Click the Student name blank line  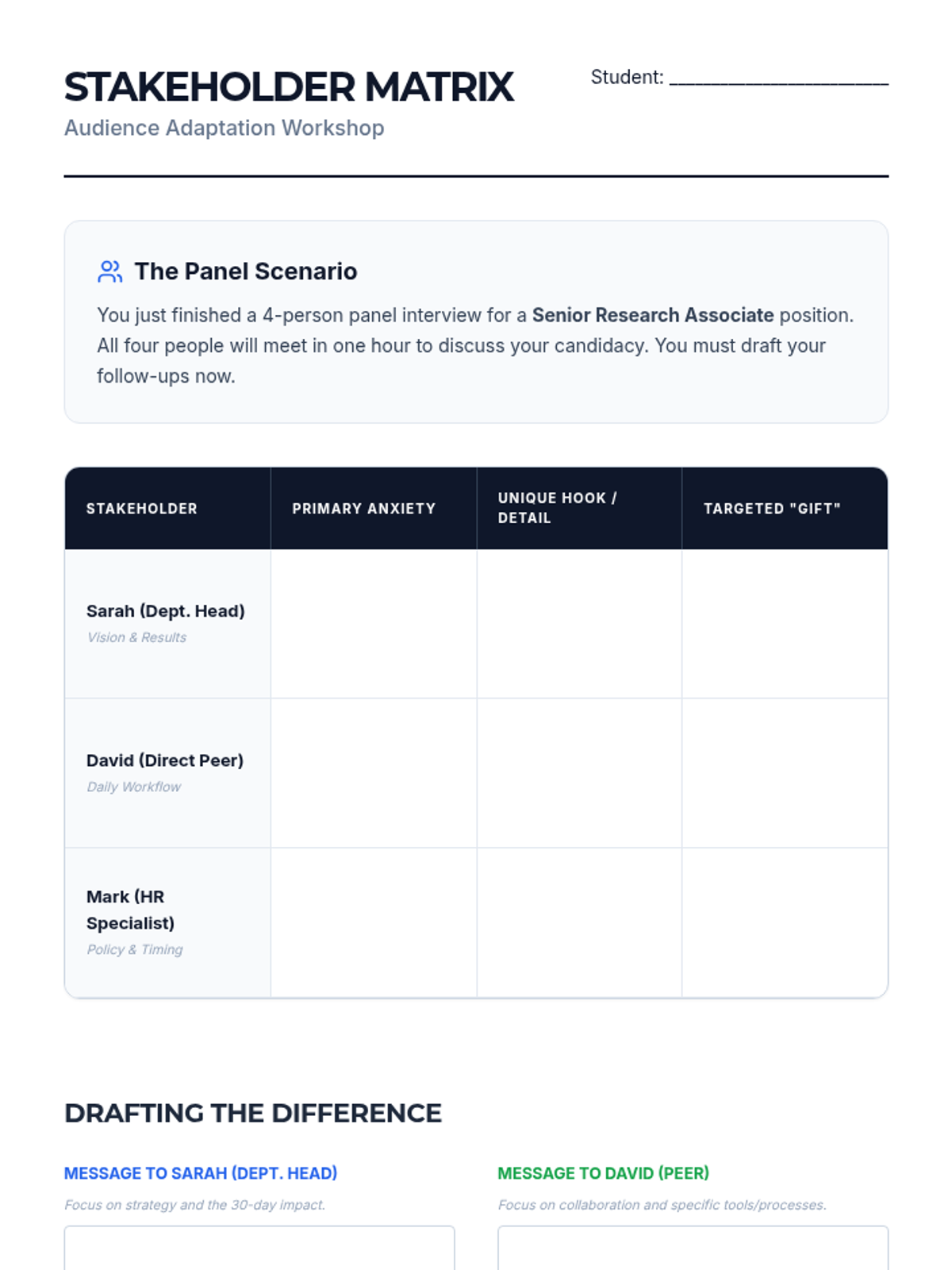point(778,79)
